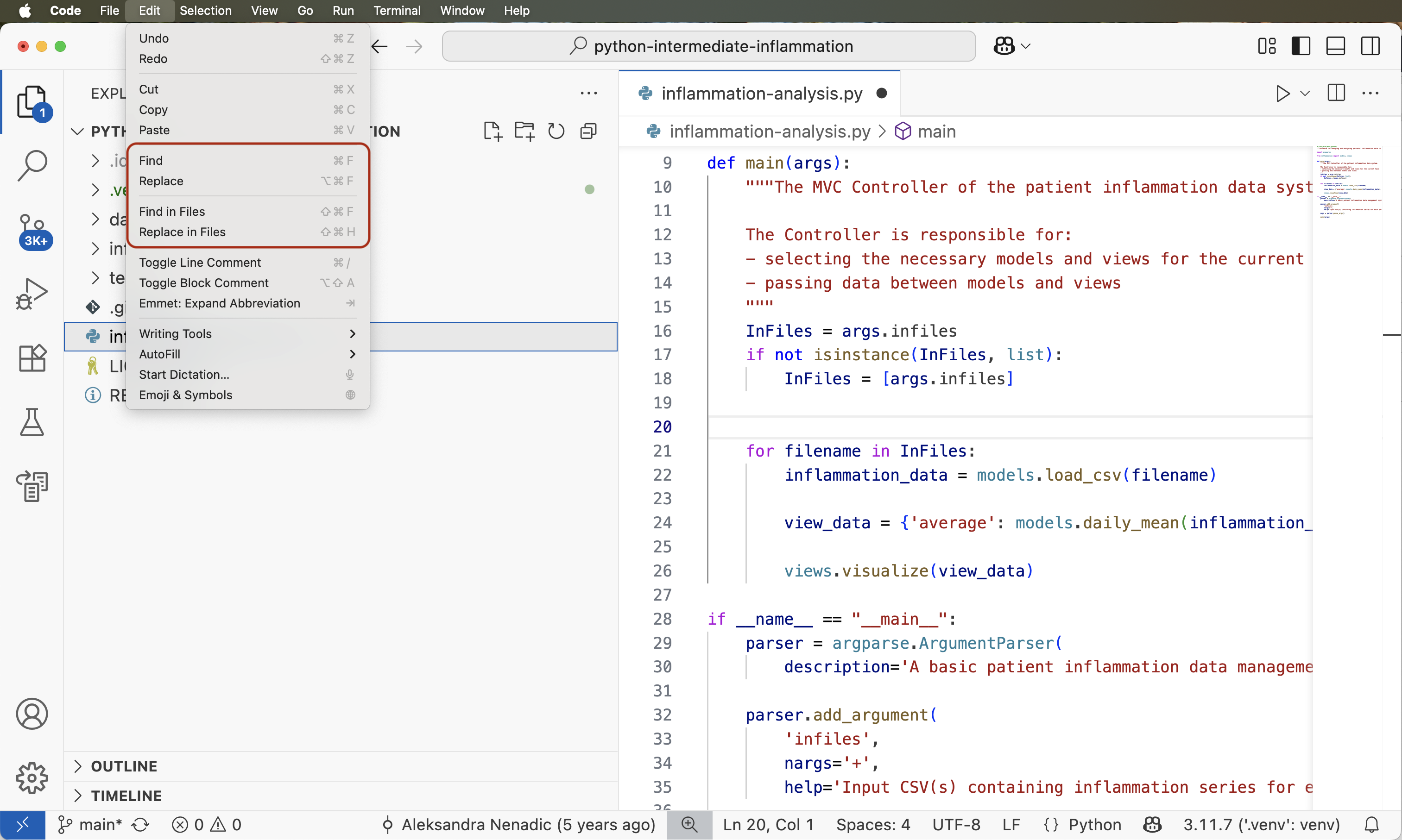
Task: Toggle the bottom panel visibility
Action: 1335,45
